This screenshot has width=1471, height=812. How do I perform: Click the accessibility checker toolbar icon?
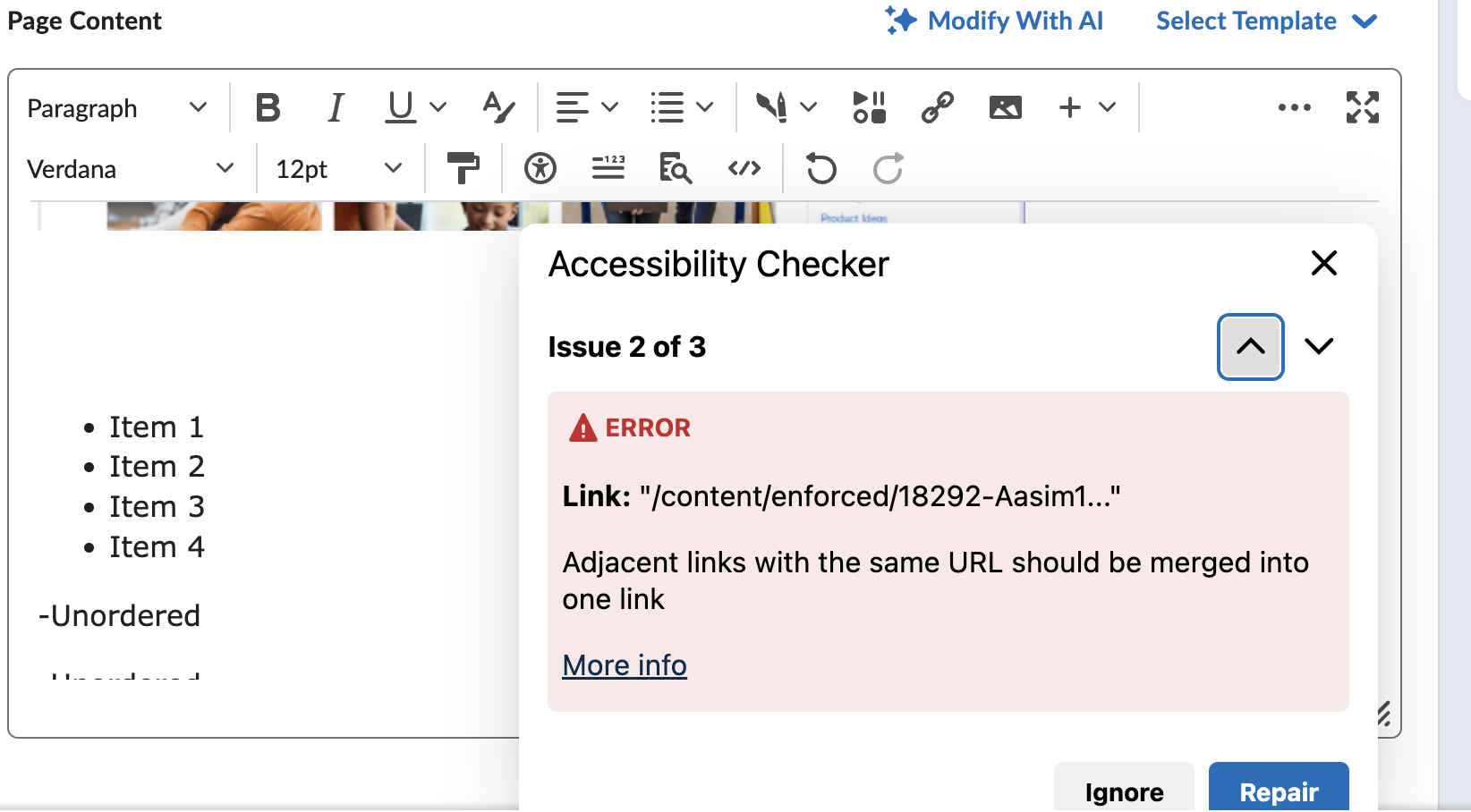pyautogui.click(x=540, y=168)
